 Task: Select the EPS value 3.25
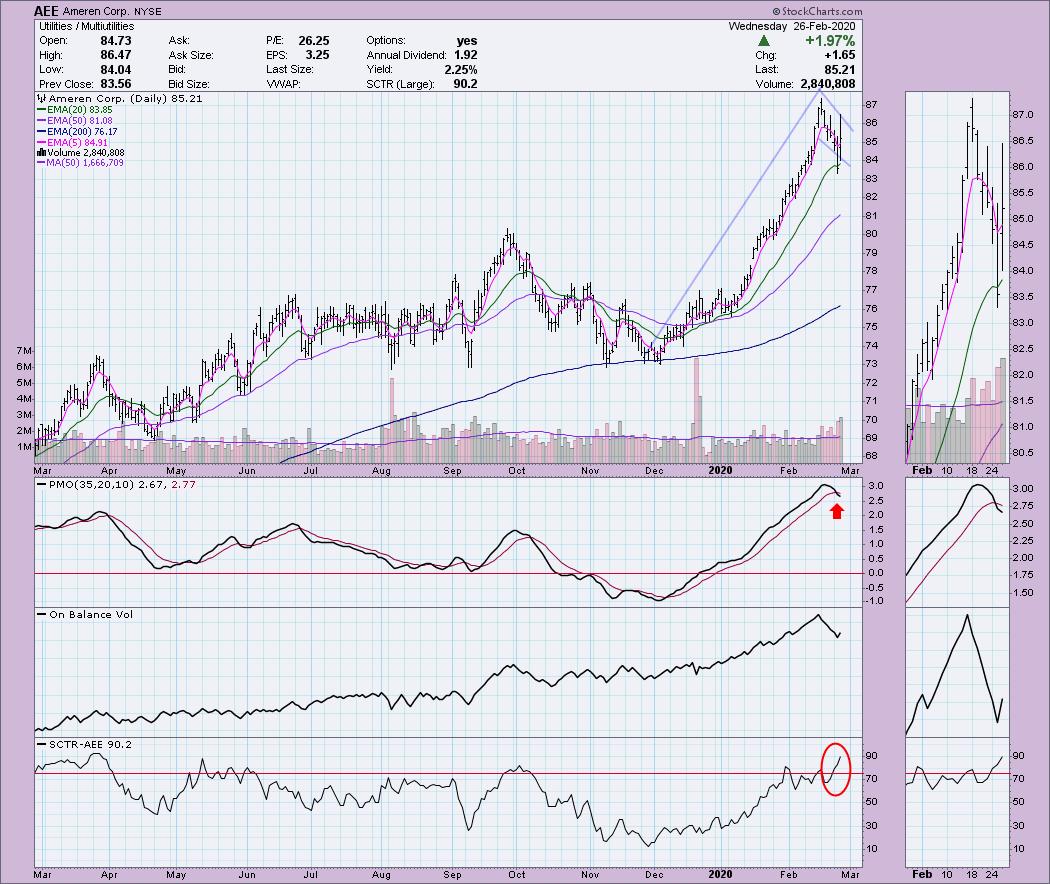coord(317,55)
